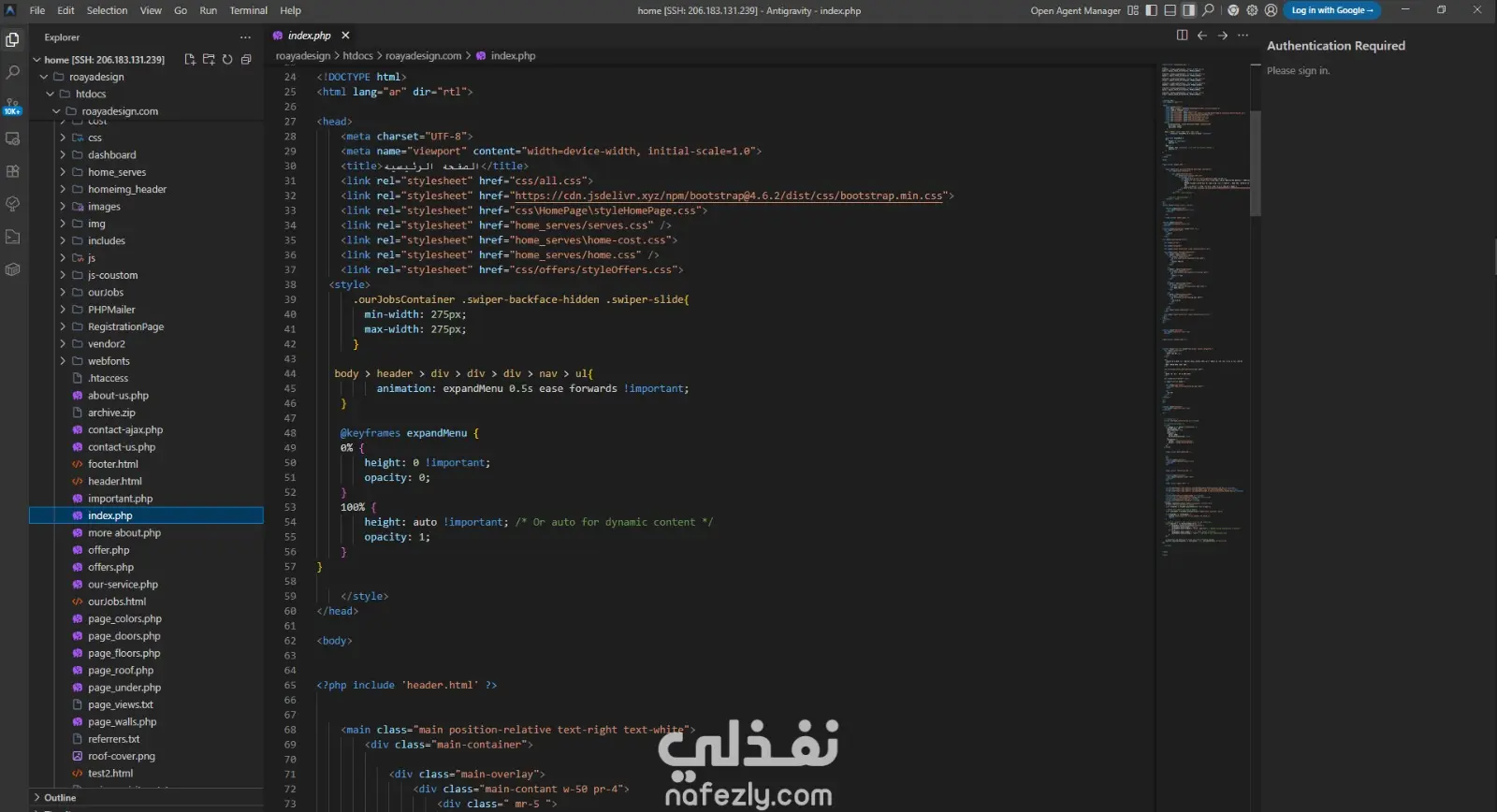Viewport: 1497px width, 812px height.
Task: Click the editor vertical scrollbar thumb
Action: pyautogui.click(x=1256, y=164)
